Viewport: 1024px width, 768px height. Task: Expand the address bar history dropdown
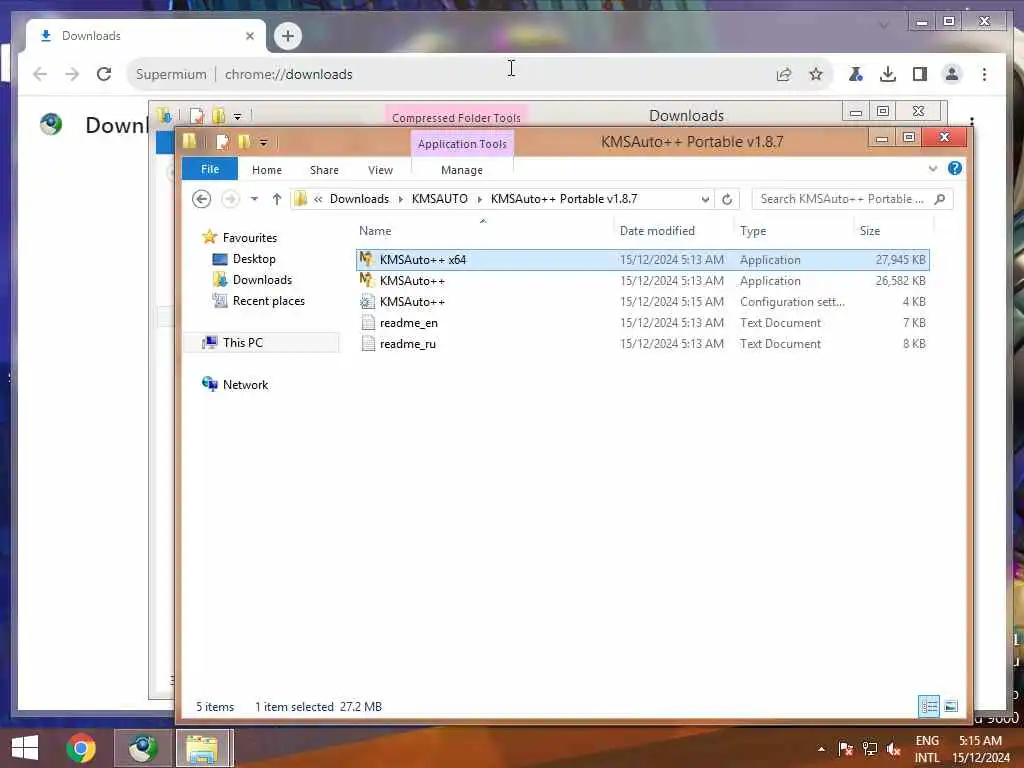click(705, 199)
